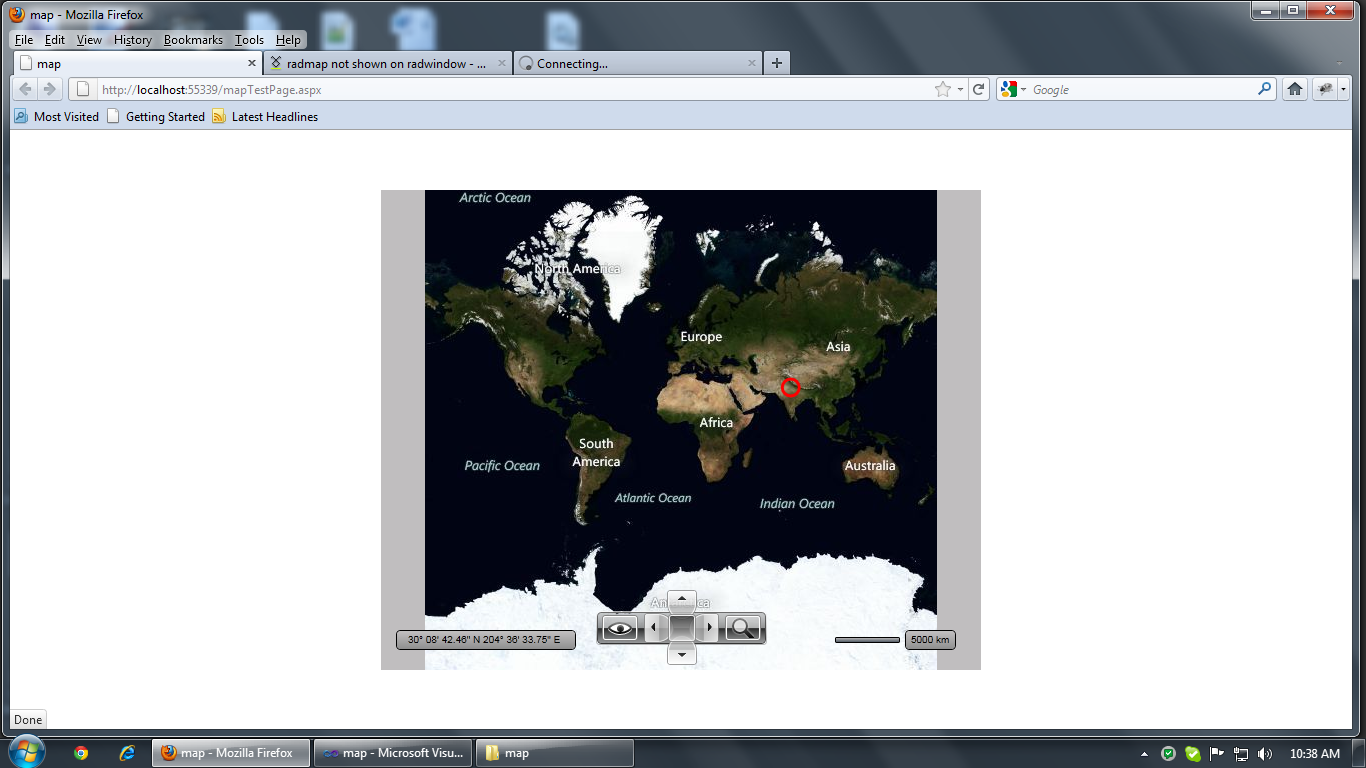This screenshot has height=768, width=1366.
Task: Open a new tab with plus button
Action: point(777,63)
